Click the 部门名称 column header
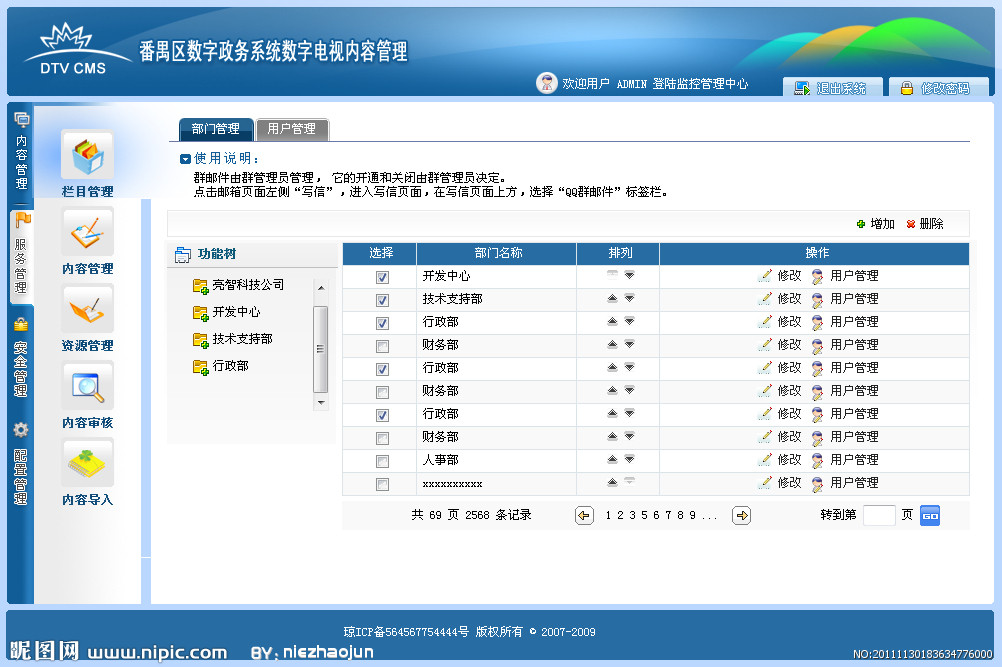 [x=497, y=254]
